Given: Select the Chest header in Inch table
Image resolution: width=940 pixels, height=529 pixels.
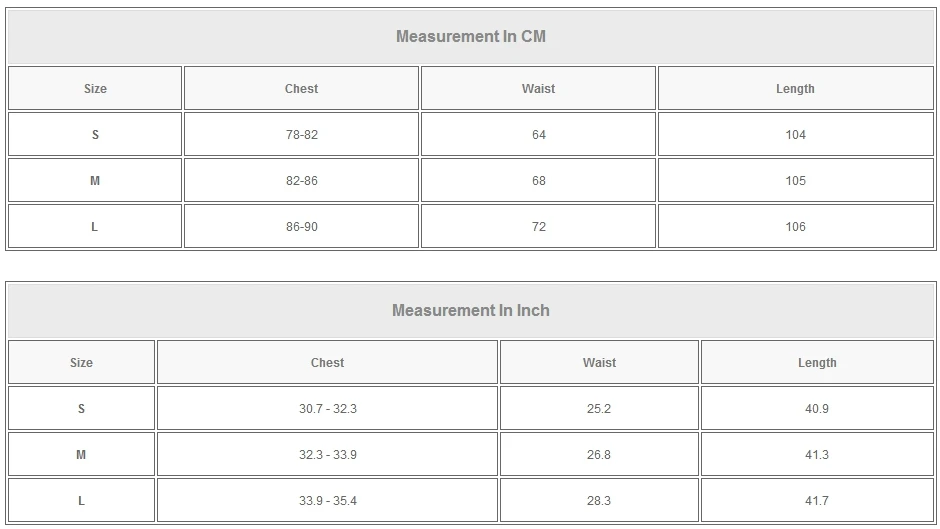Looking at the screenshot, I should (327, 363).
